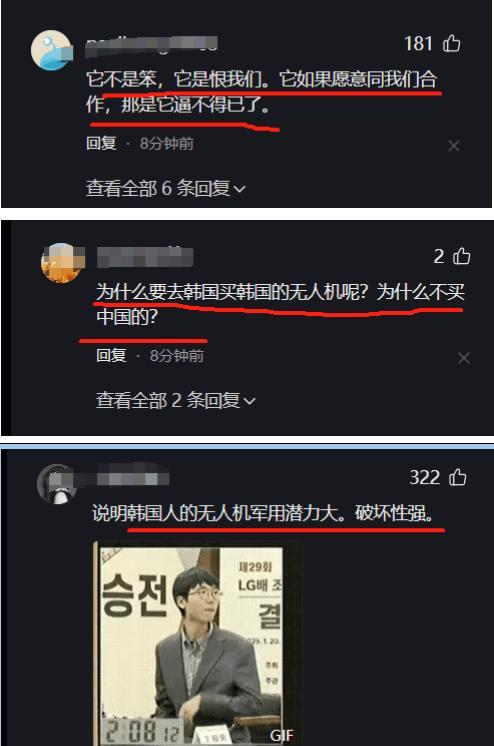The height and width of the screenshot is (746, 494).
Task: Click the 181 like count
Action: click(x=418, y=44)
